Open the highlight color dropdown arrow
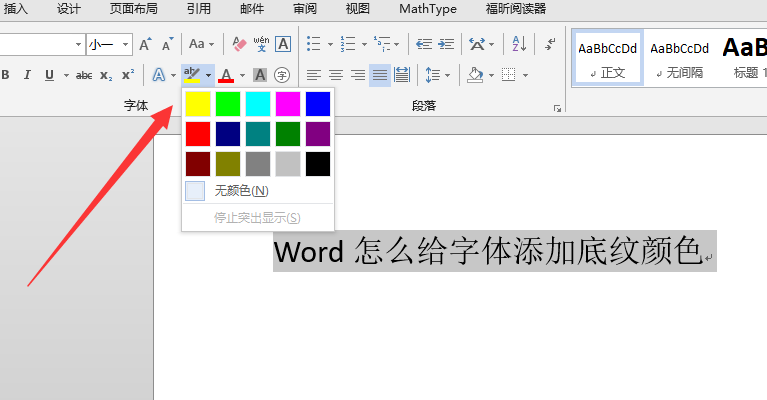The width and height of the screenshot is (767, 400). point(208,75)
